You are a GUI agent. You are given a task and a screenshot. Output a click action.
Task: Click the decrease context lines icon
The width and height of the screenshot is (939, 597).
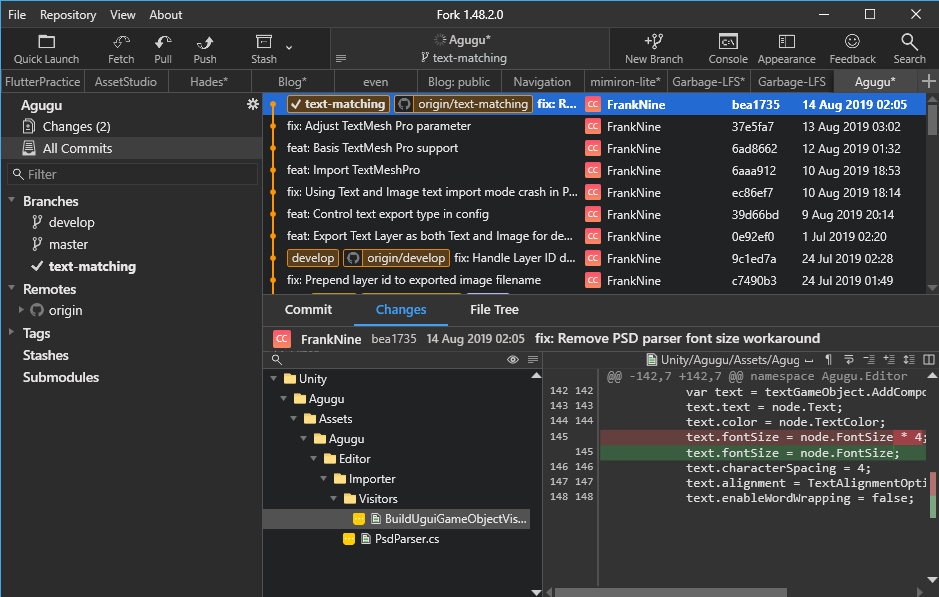pos(869,359)
